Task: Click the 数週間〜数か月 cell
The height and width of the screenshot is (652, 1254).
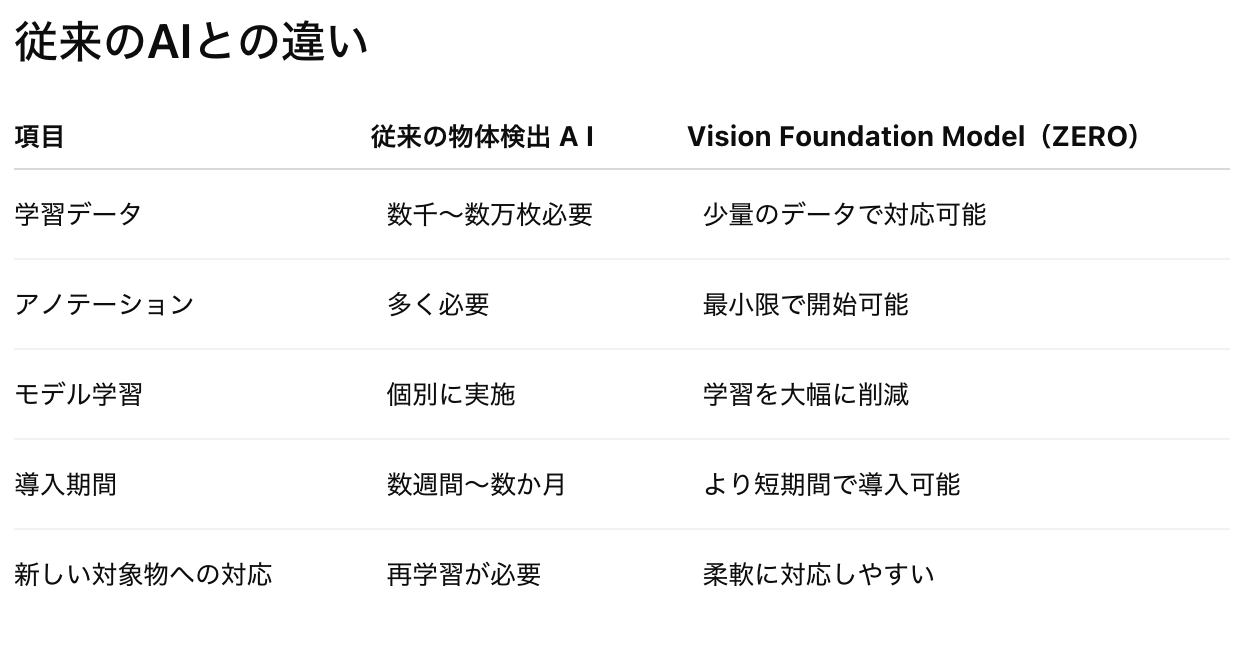Action: (x=477, y=484)
